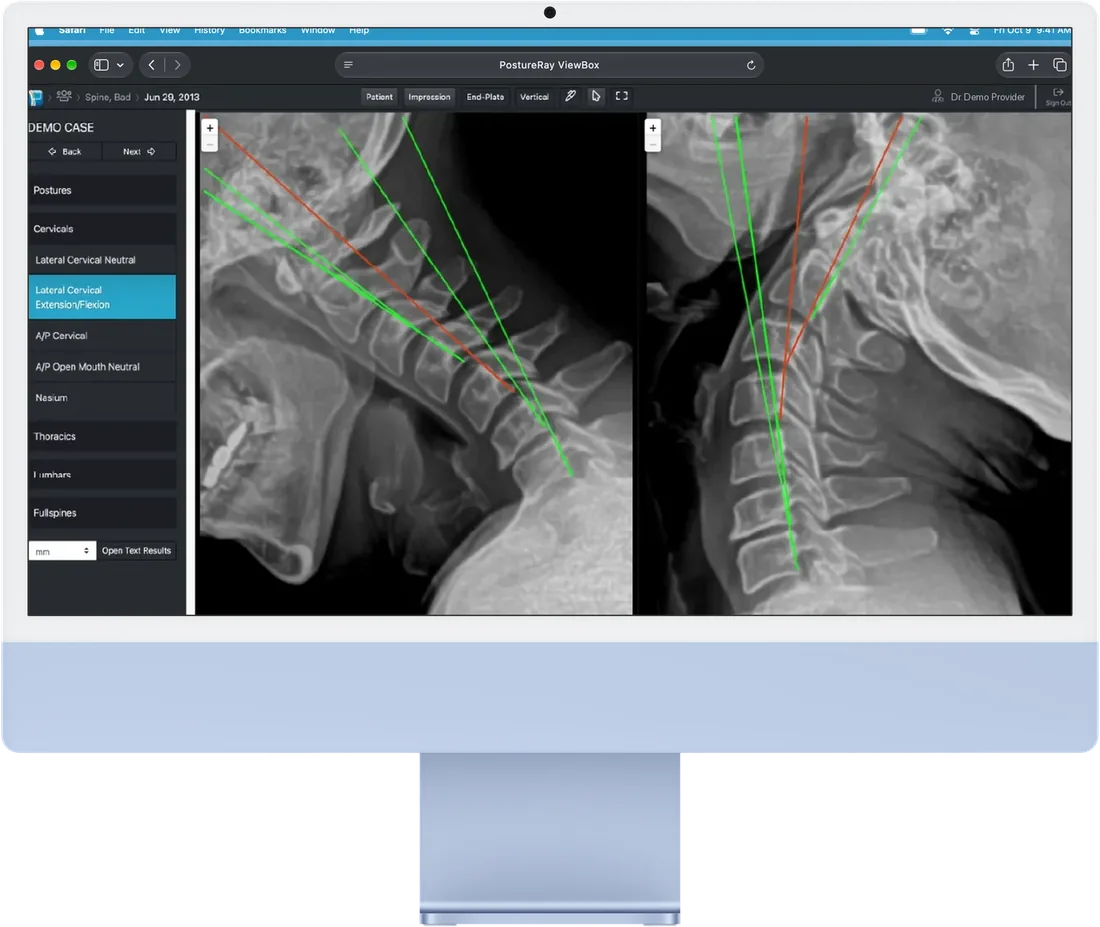Open a new Safari tab
Viewport: 1100px width, 927px height.
1033,65
